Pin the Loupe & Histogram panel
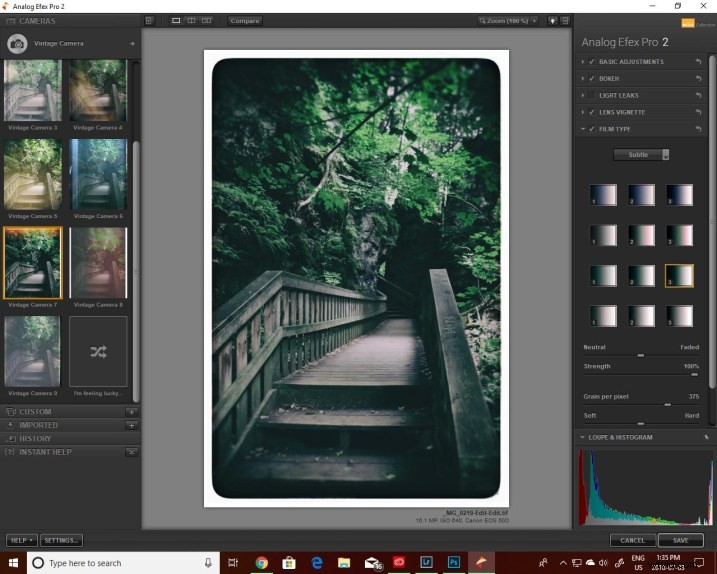717x574 pixels. (706, 437)
